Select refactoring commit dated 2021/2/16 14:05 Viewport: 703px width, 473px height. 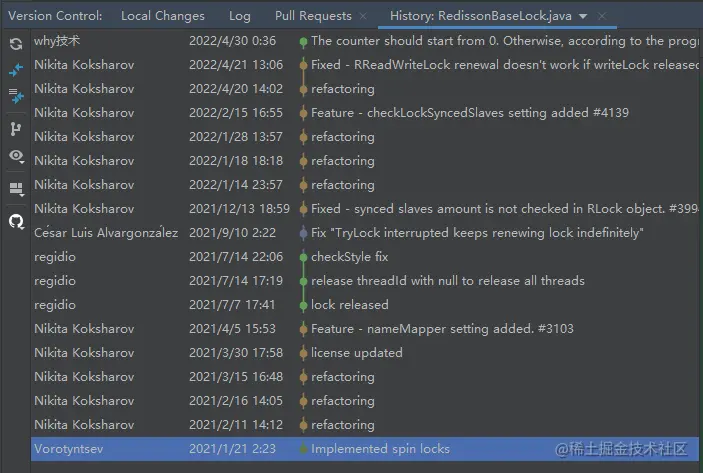[365, 400]
